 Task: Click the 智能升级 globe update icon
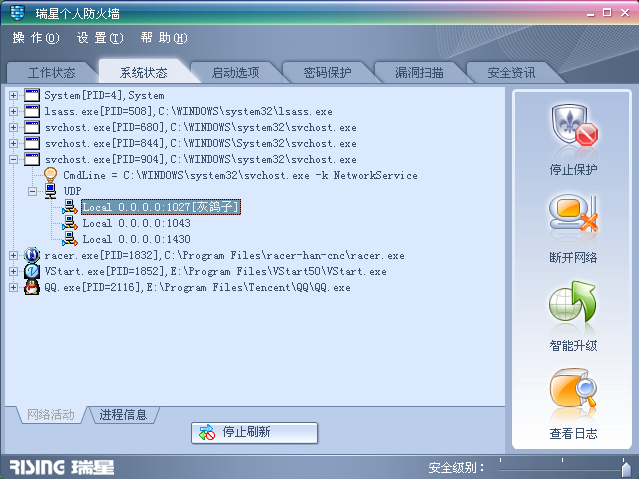[573, 302]
